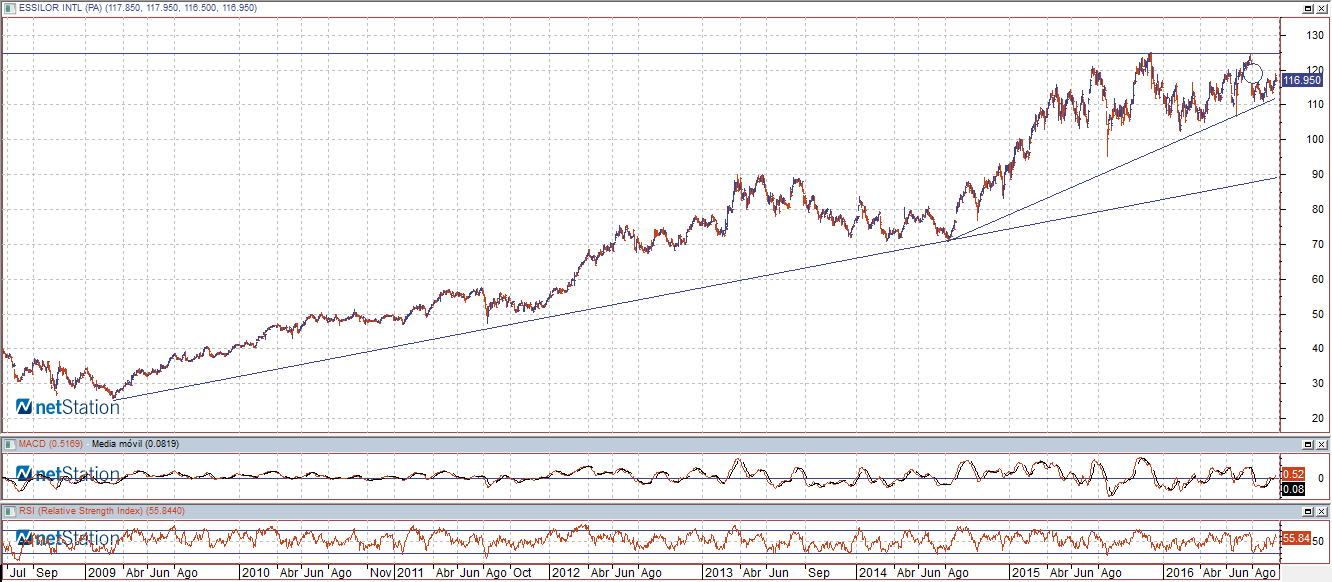Close the RSI indicator panel
The image size is (1332, 582).
click(1322, 511)
